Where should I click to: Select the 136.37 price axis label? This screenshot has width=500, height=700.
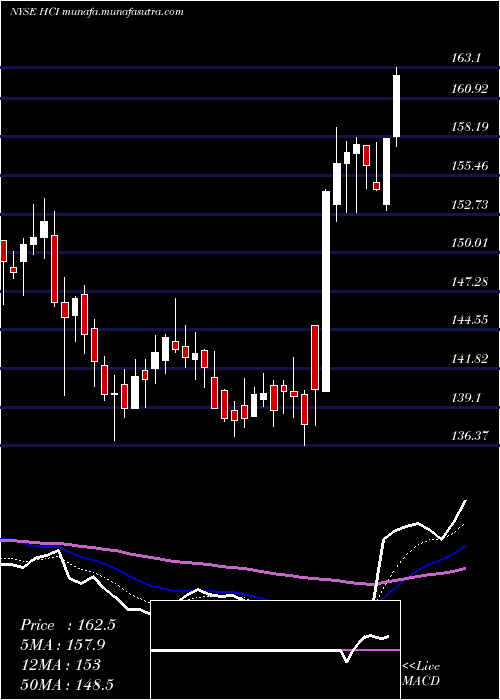point(469,436)
